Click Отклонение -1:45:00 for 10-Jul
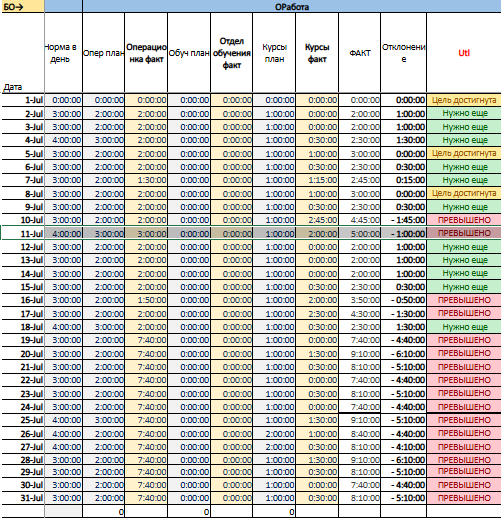 click(x=404, y=220)
